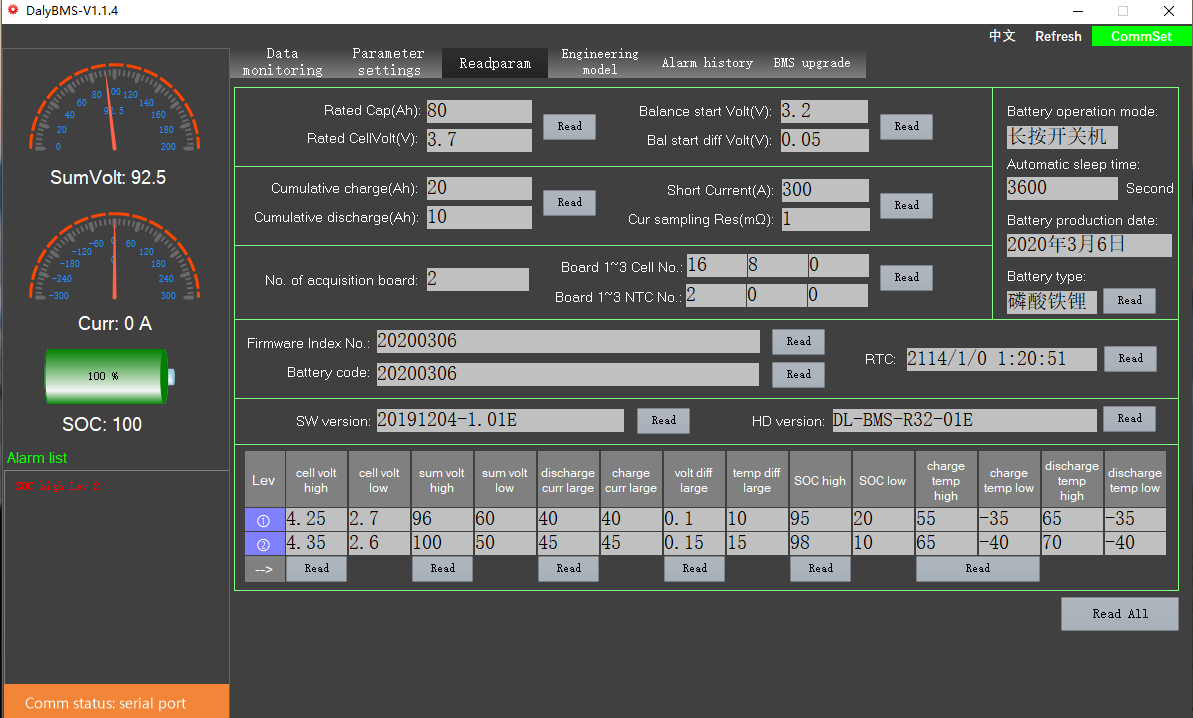
Task: Read Balance start Volt values
Action: (x=906, y=126)
